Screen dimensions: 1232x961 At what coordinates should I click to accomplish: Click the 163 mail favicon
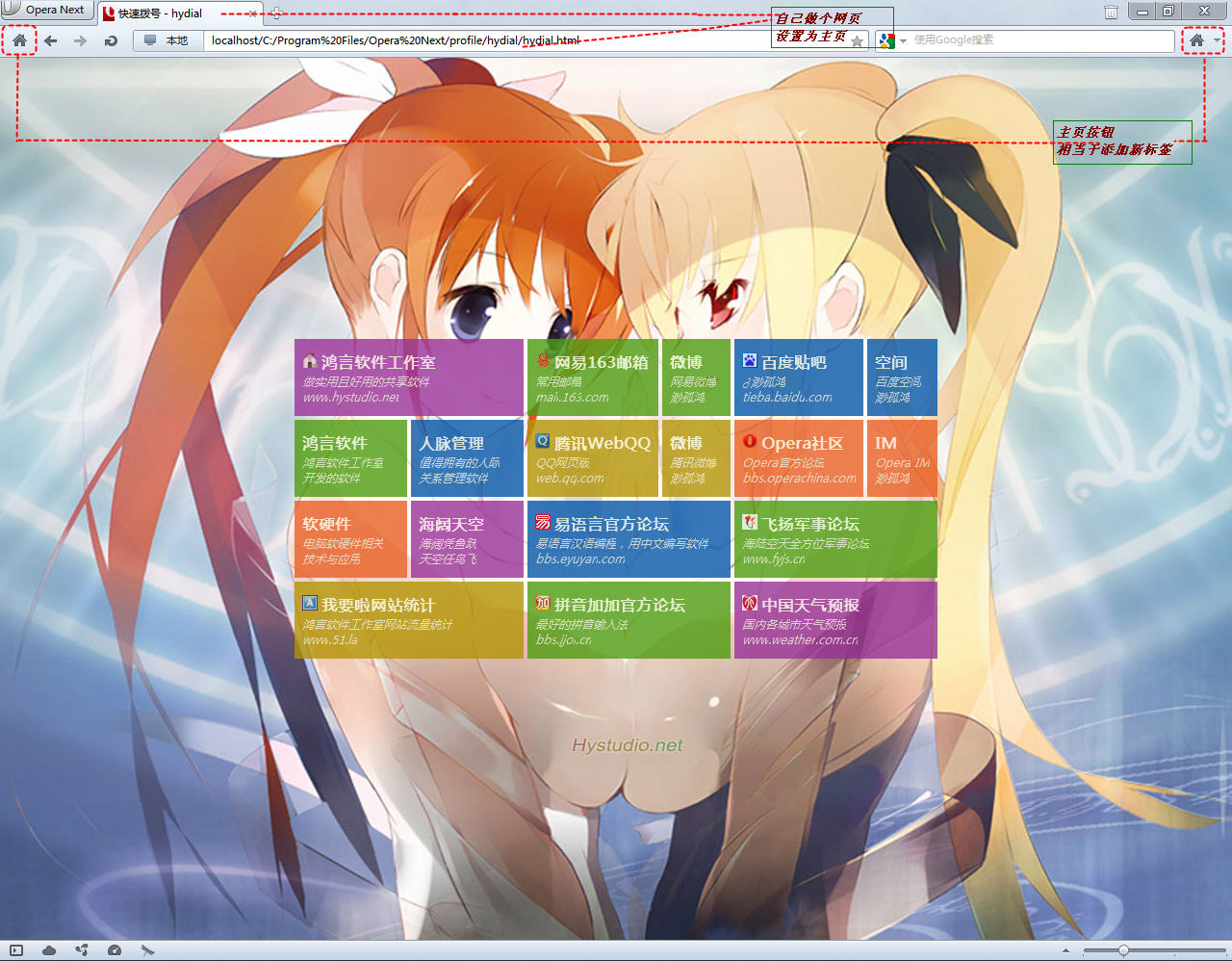(543, 360)
